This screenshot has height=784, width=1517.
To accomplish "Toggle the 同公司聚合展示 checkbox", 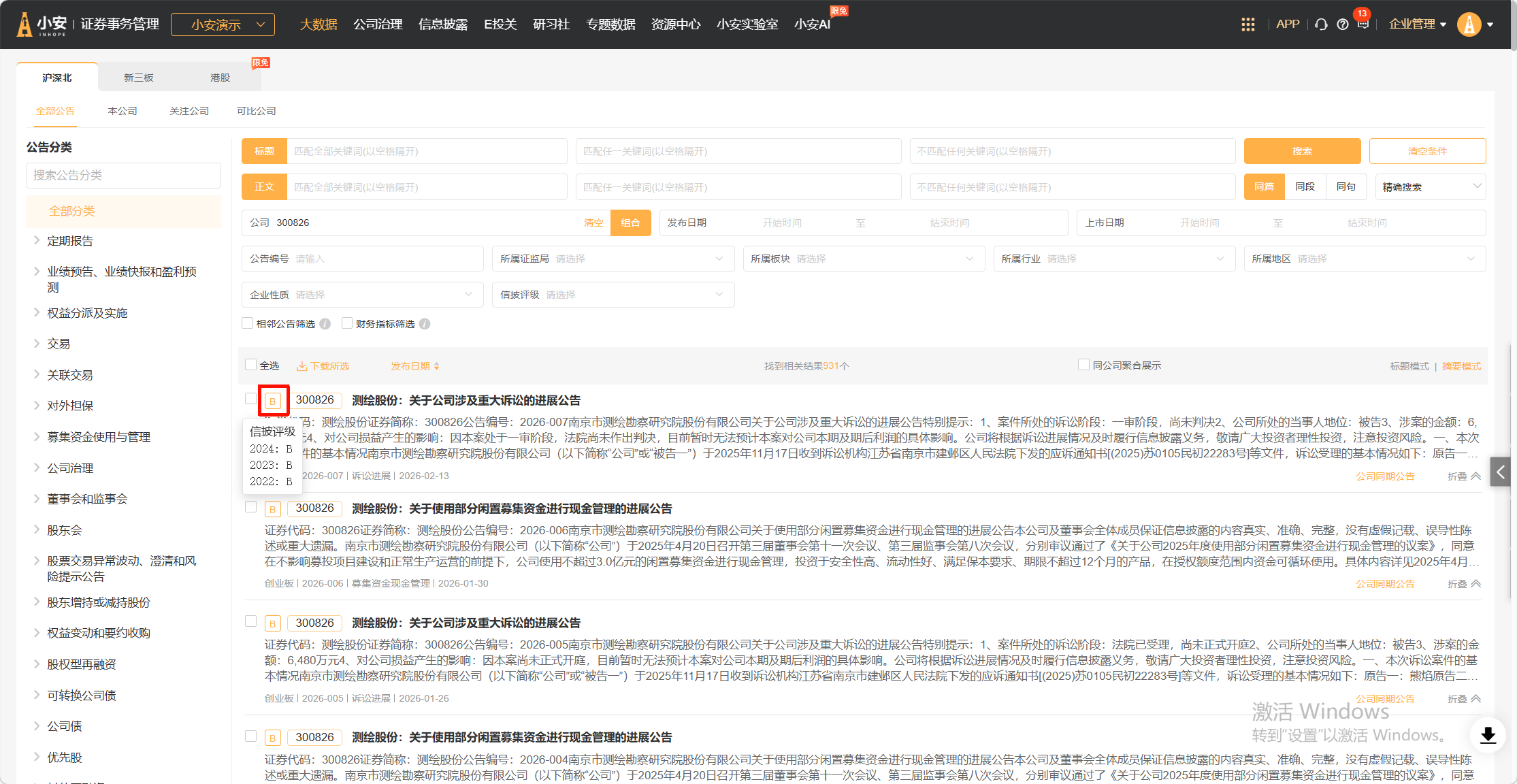I will [1083, 365].
